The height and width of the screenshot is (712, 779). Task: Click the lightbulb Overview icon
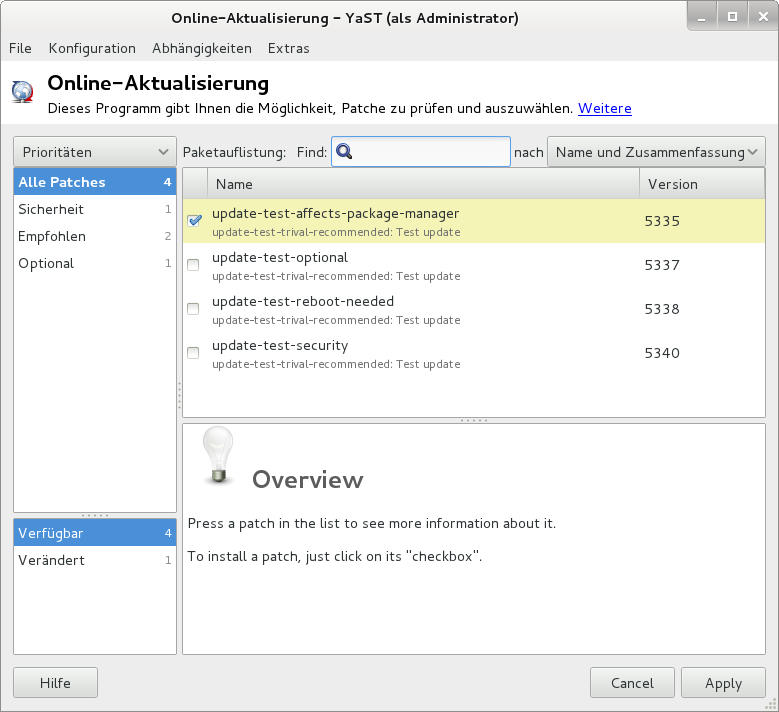(x=218, y=454)
